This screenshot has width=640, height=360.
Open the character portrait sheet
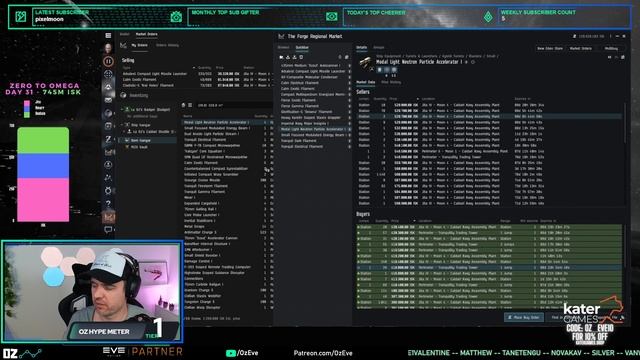(x=108, y=48)
